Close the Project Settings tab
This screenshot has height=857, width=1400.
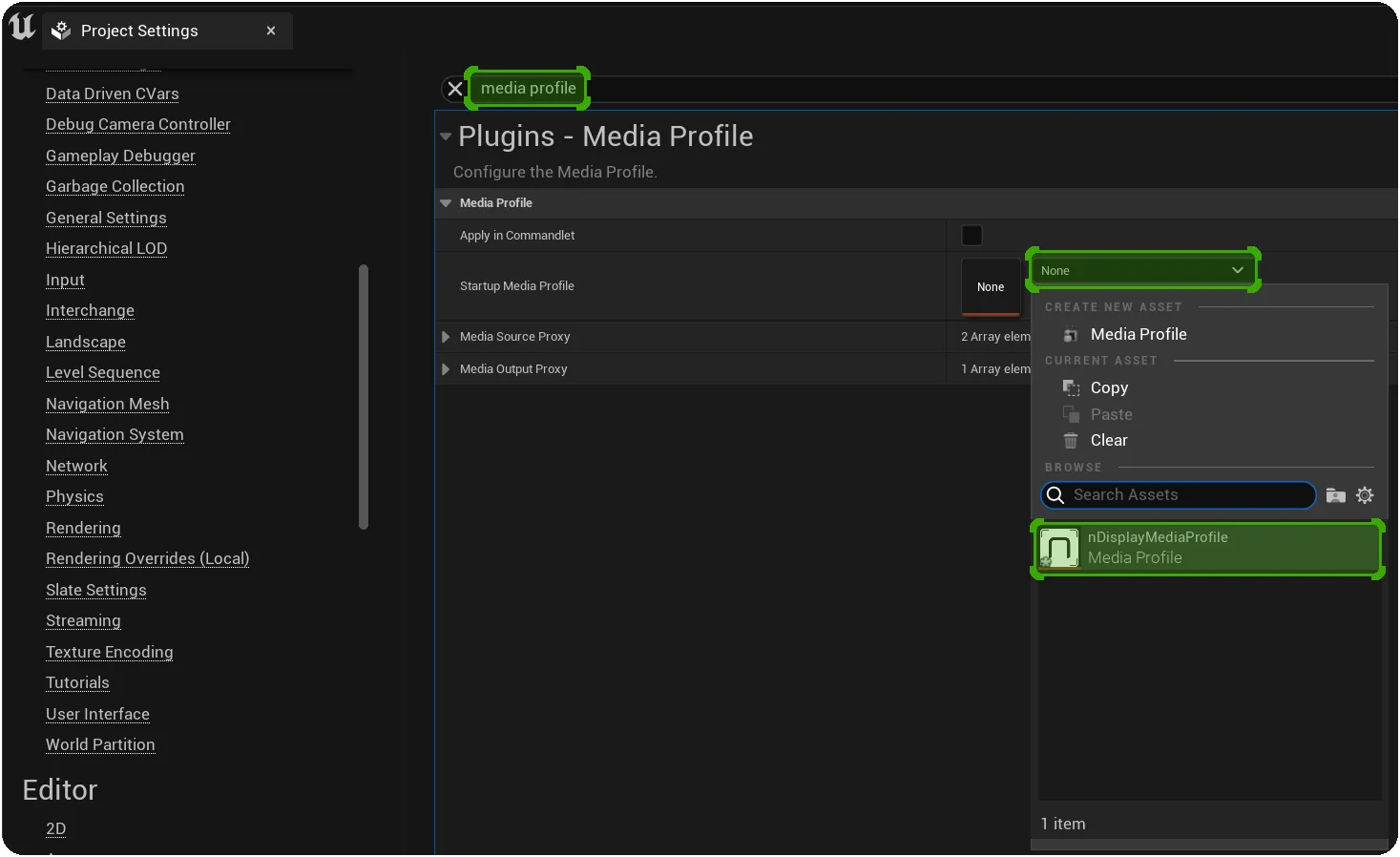[x=271, y=31]
